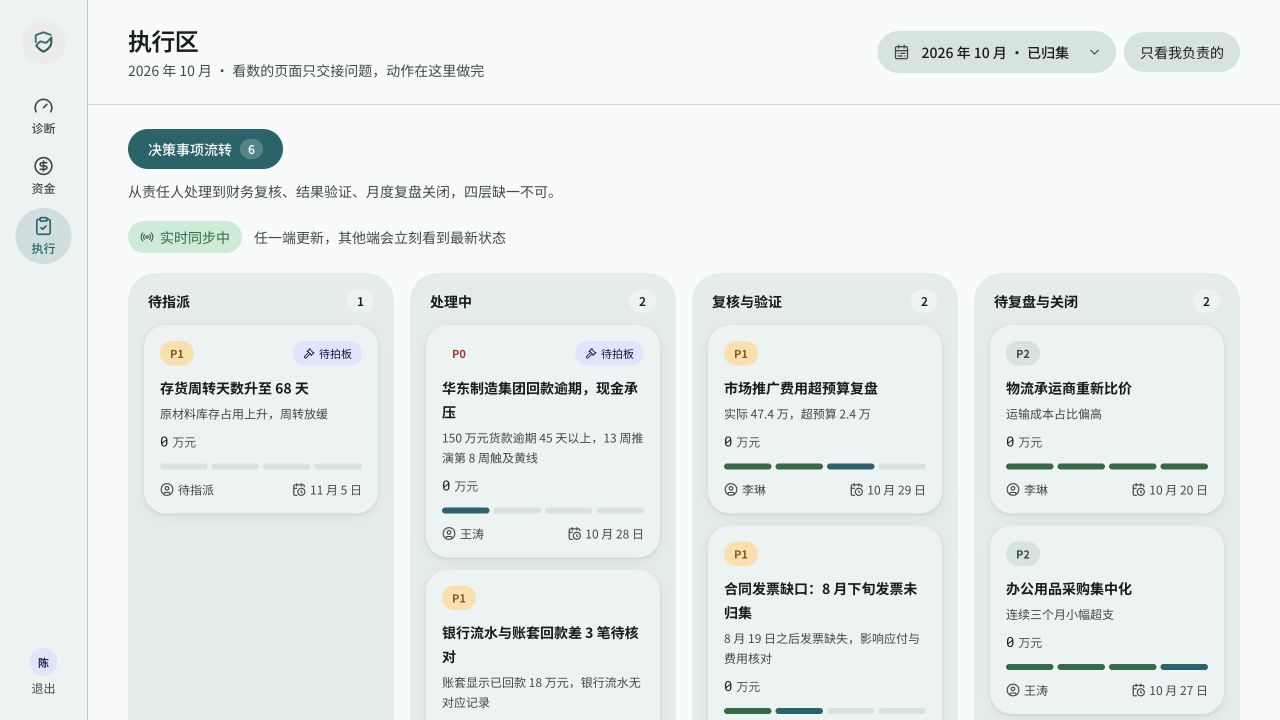Click 待拍板 tag on 存货周转天数 card
This screenshot has width=1280, height=720.
pos(327,353)
